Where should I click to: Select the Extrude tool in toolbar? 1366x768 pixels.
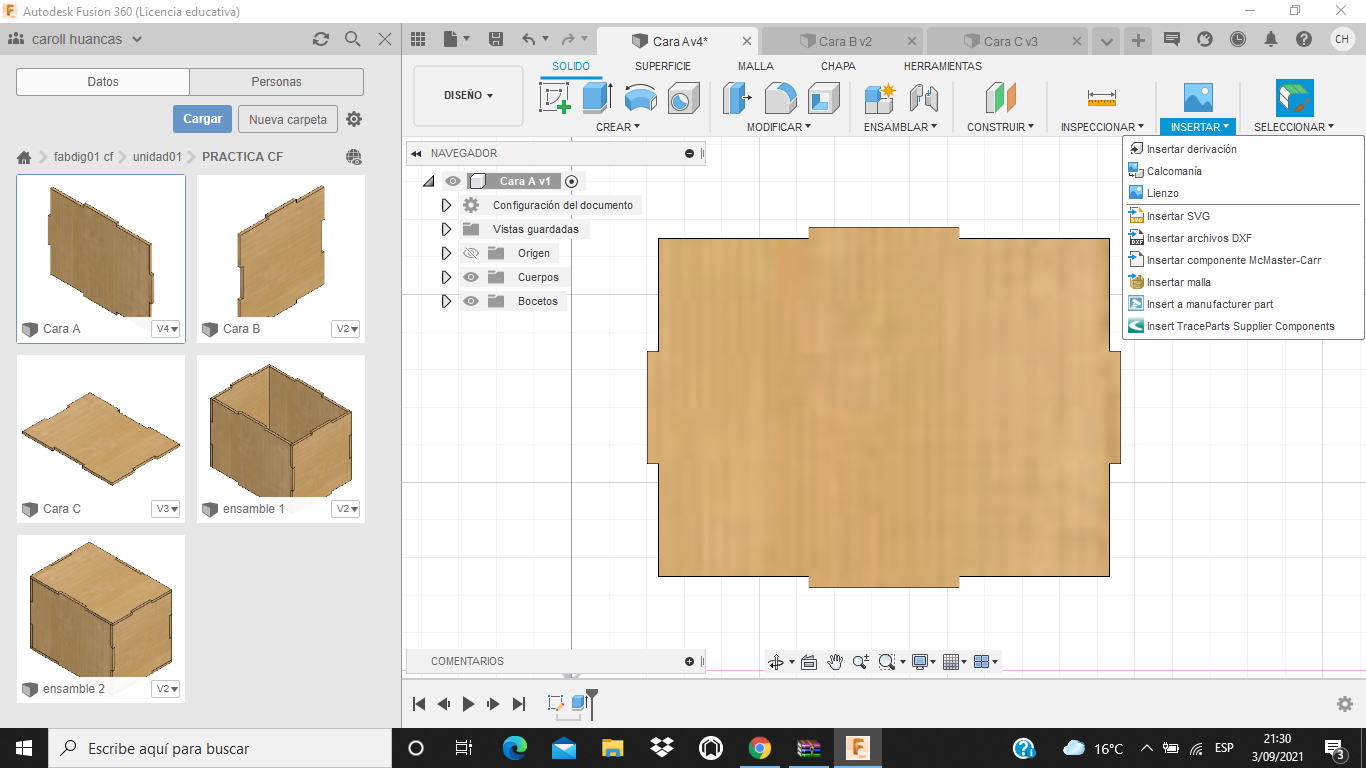[x=597, y=98]
